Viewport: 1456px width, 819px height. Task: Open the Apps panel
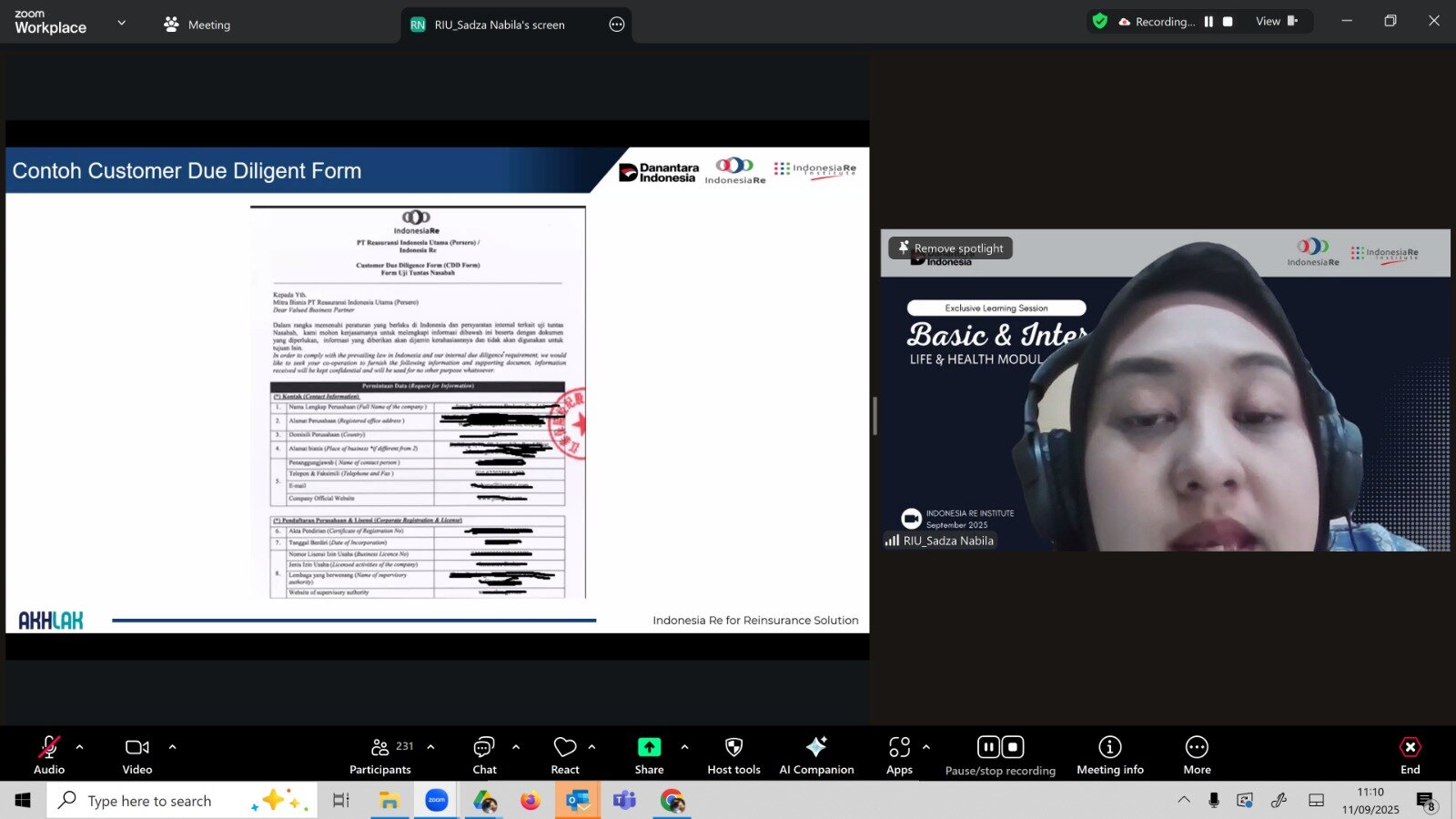[x=899, y=755]
